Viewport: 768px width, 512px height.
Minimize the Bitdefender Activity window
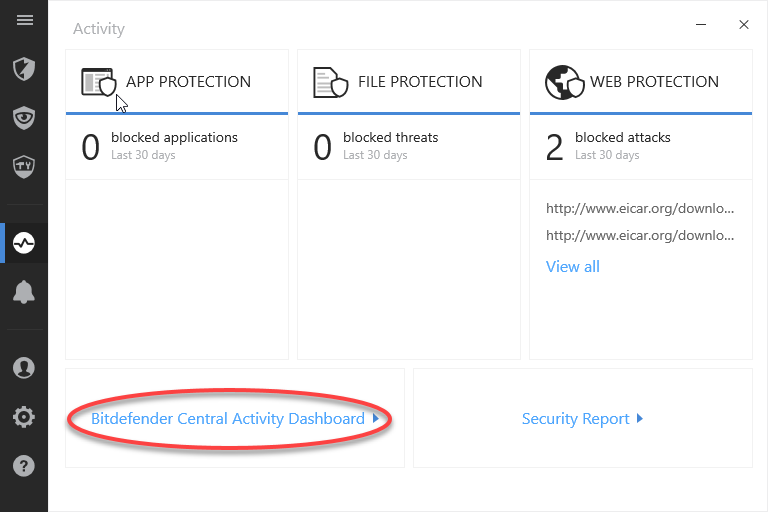pyautogui.click(x=701, y=24)
